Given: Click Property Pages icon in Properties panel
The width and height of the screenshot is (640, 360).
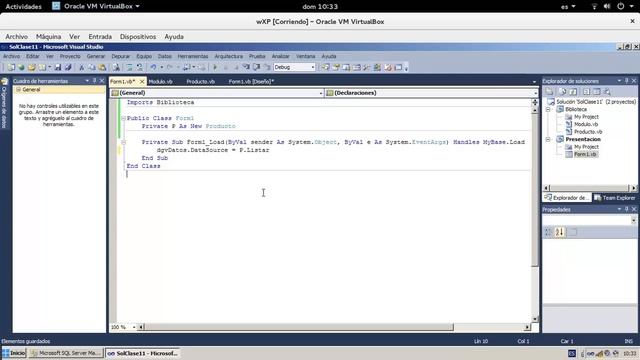Looking at the screenshot, I should click(573, 232).
